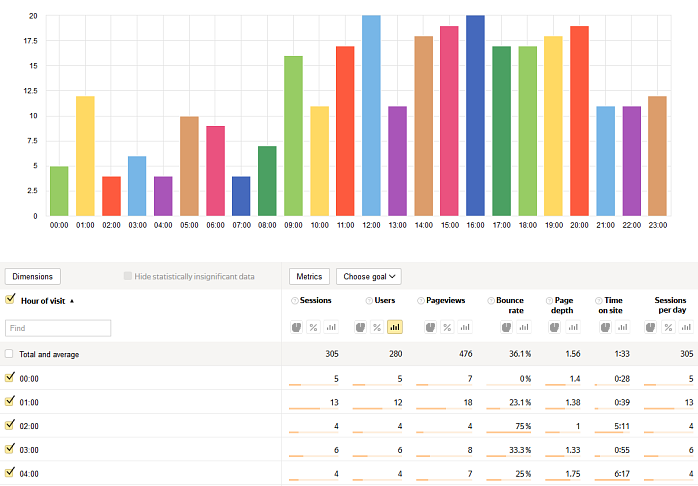698x486 pixels.
Task: Select pie chart icon under Sessions
Action: pos(297,327)
